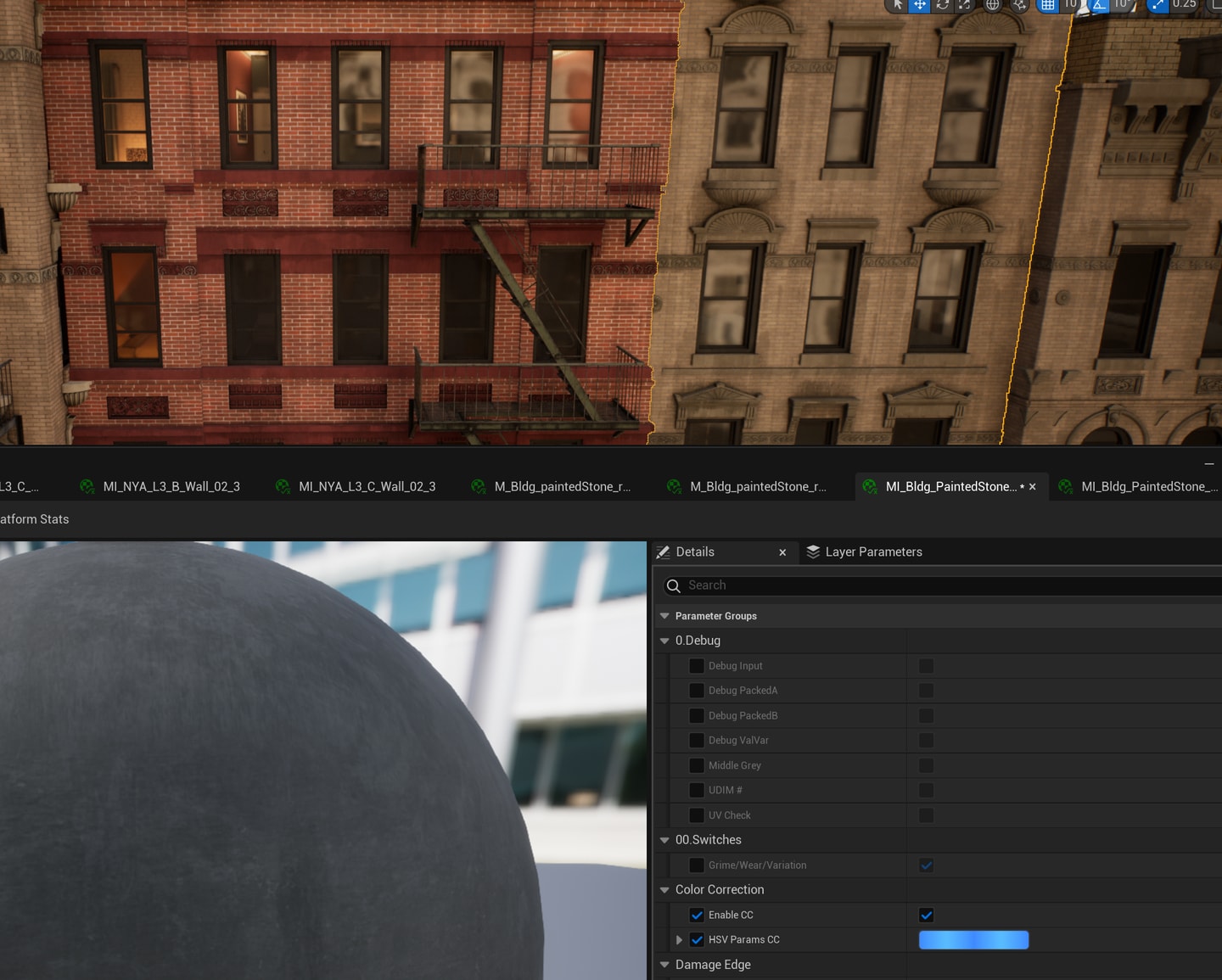Enable override checkbox beside UV Check
This screenshot has width=1222, height=980.
click(x=697, y=815)
